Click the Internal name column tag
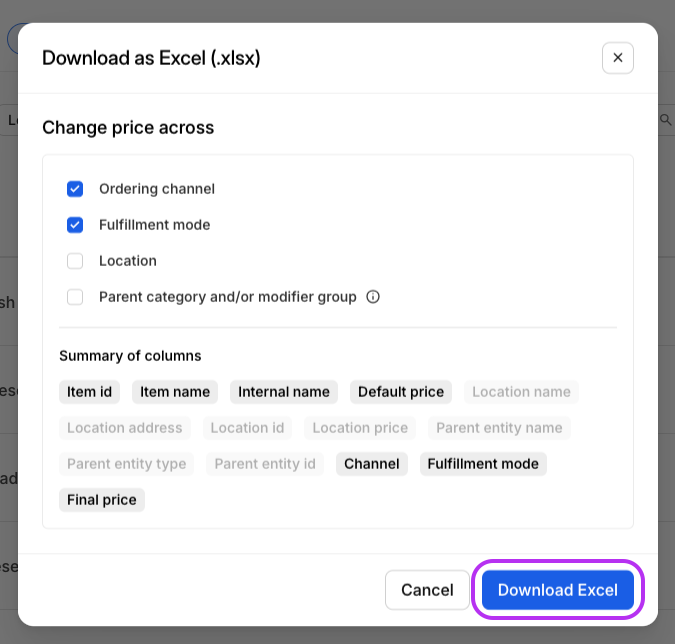The height and width of the screenshot is (644, 675). 284,392
